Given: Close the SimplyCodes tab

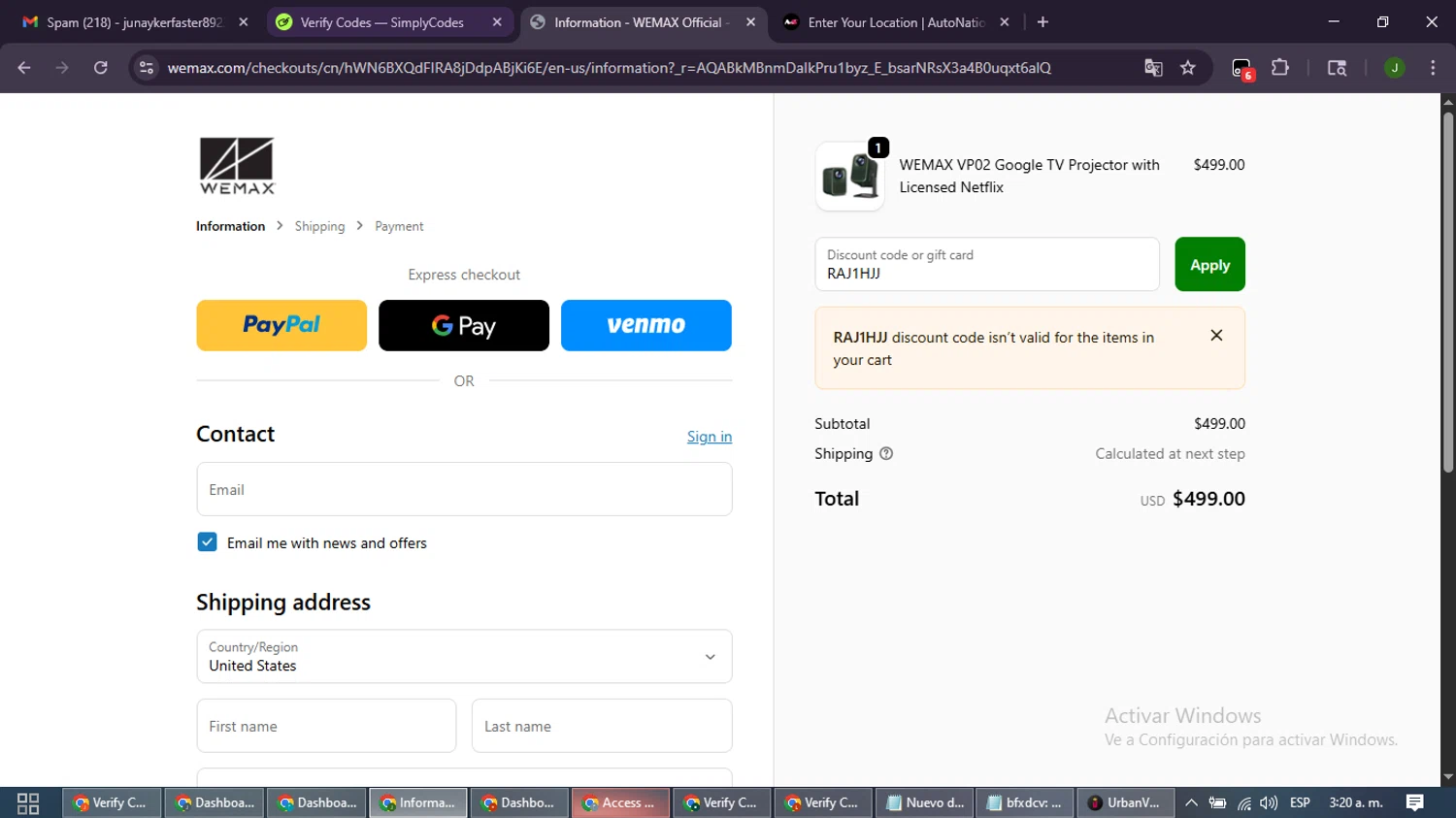Looking at the screenshot, I should [497, 22].
